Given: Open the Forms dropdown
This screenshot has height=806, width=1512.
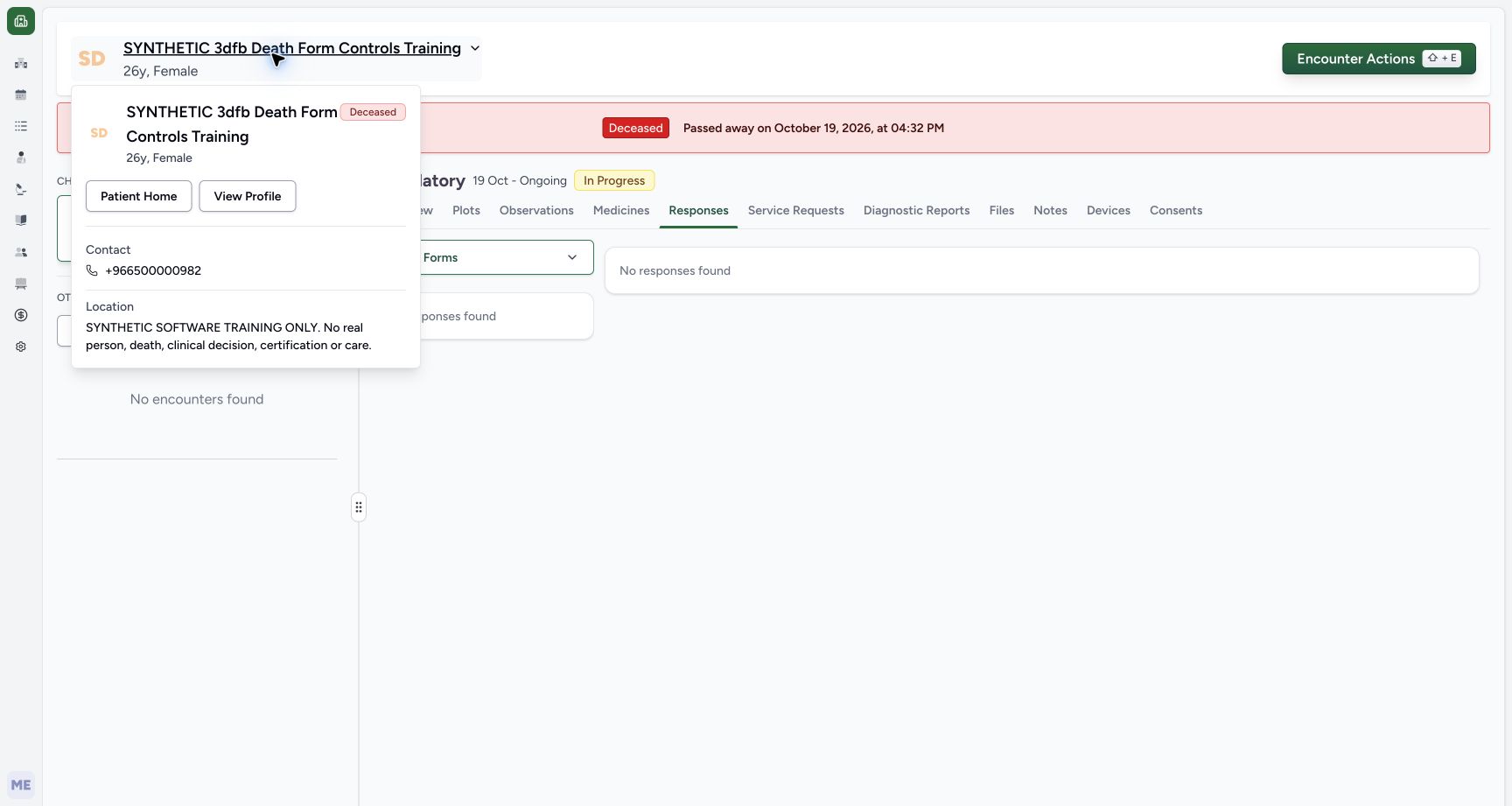Looking at the screenshot, I should click(x=500, y=257).
